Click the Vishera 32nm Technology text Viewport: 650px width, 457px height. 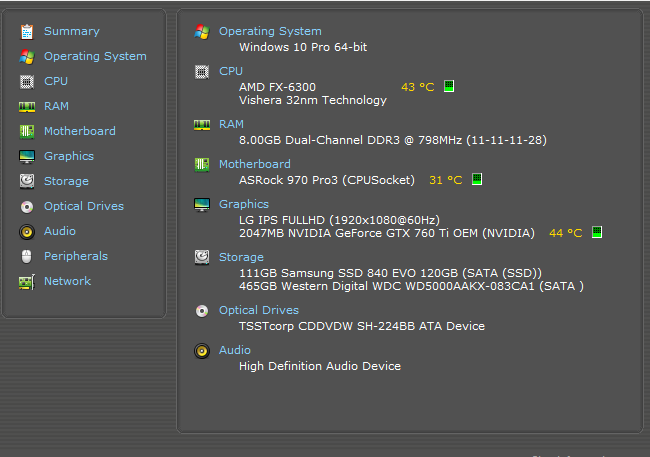(x=313, y=100)
